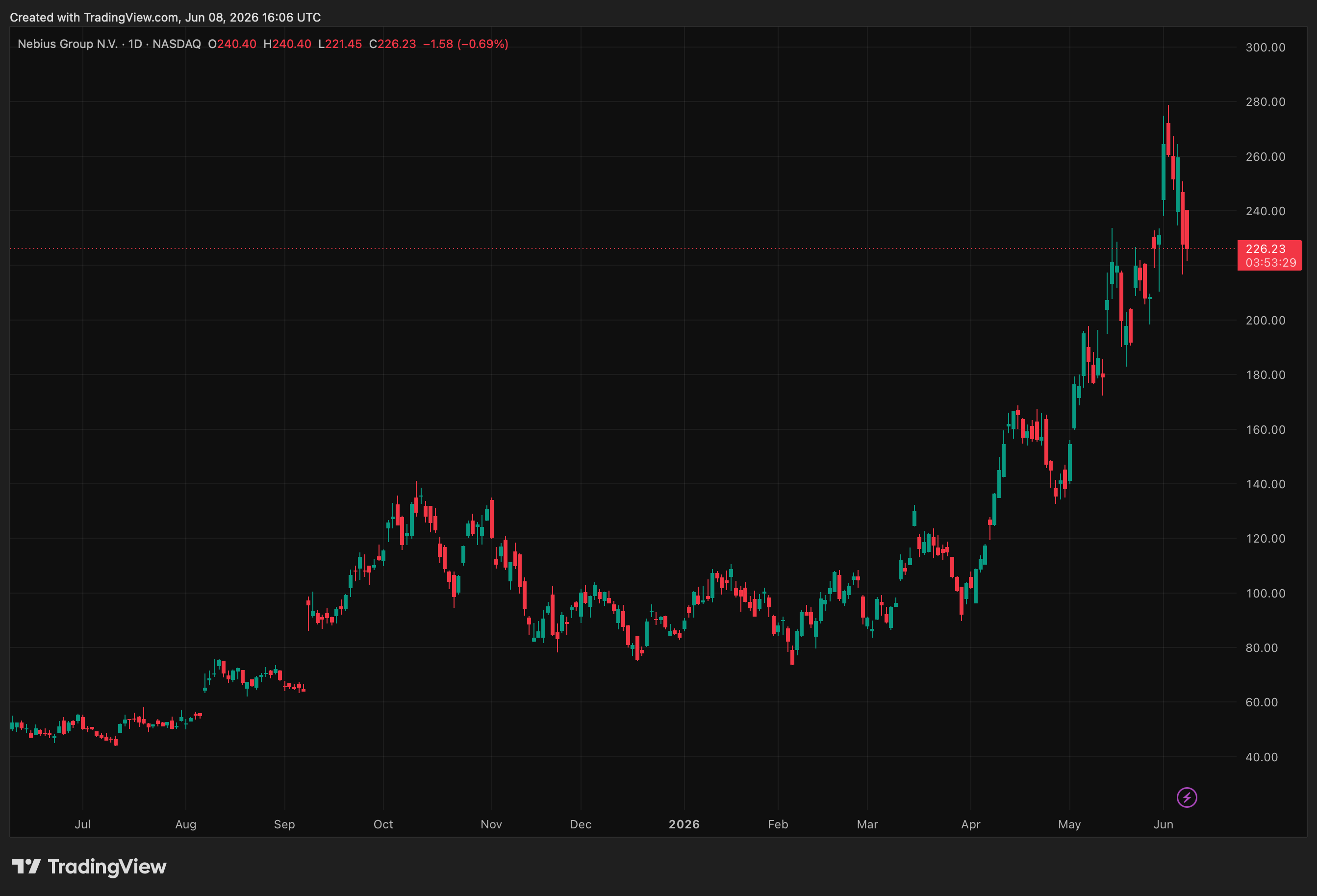Click the 40.00 price scale label
This screenshot has width=1317, height=896.
point(1262,757)
